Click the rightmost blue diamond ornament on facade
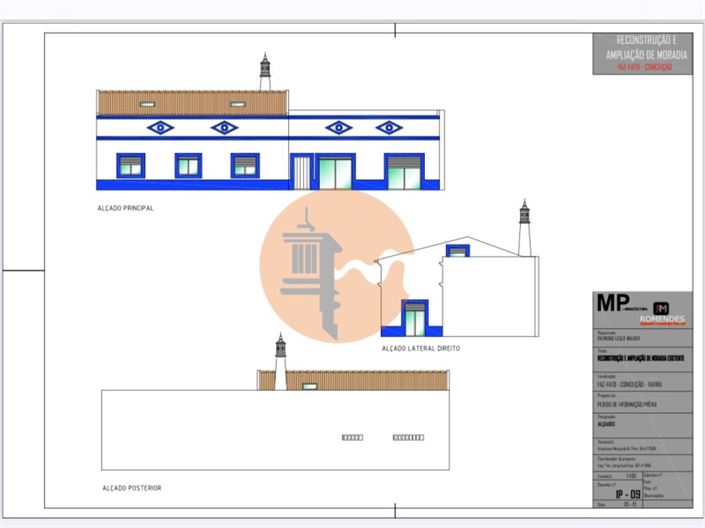This screenshot has height=528, width=705. (389, 127)
